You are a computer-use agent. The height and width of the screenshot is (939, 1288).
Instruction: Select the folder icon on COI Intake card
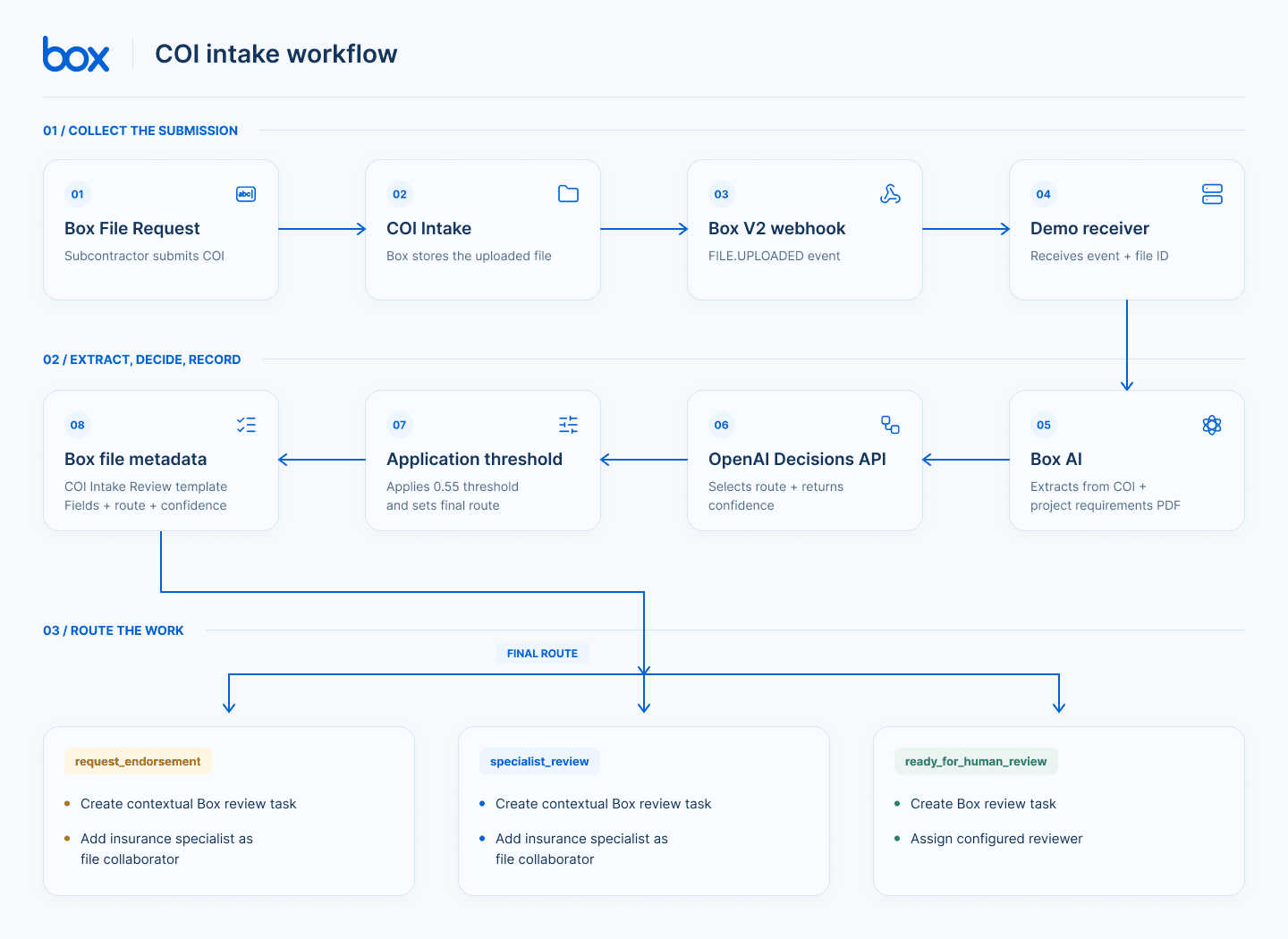(568, 194)
